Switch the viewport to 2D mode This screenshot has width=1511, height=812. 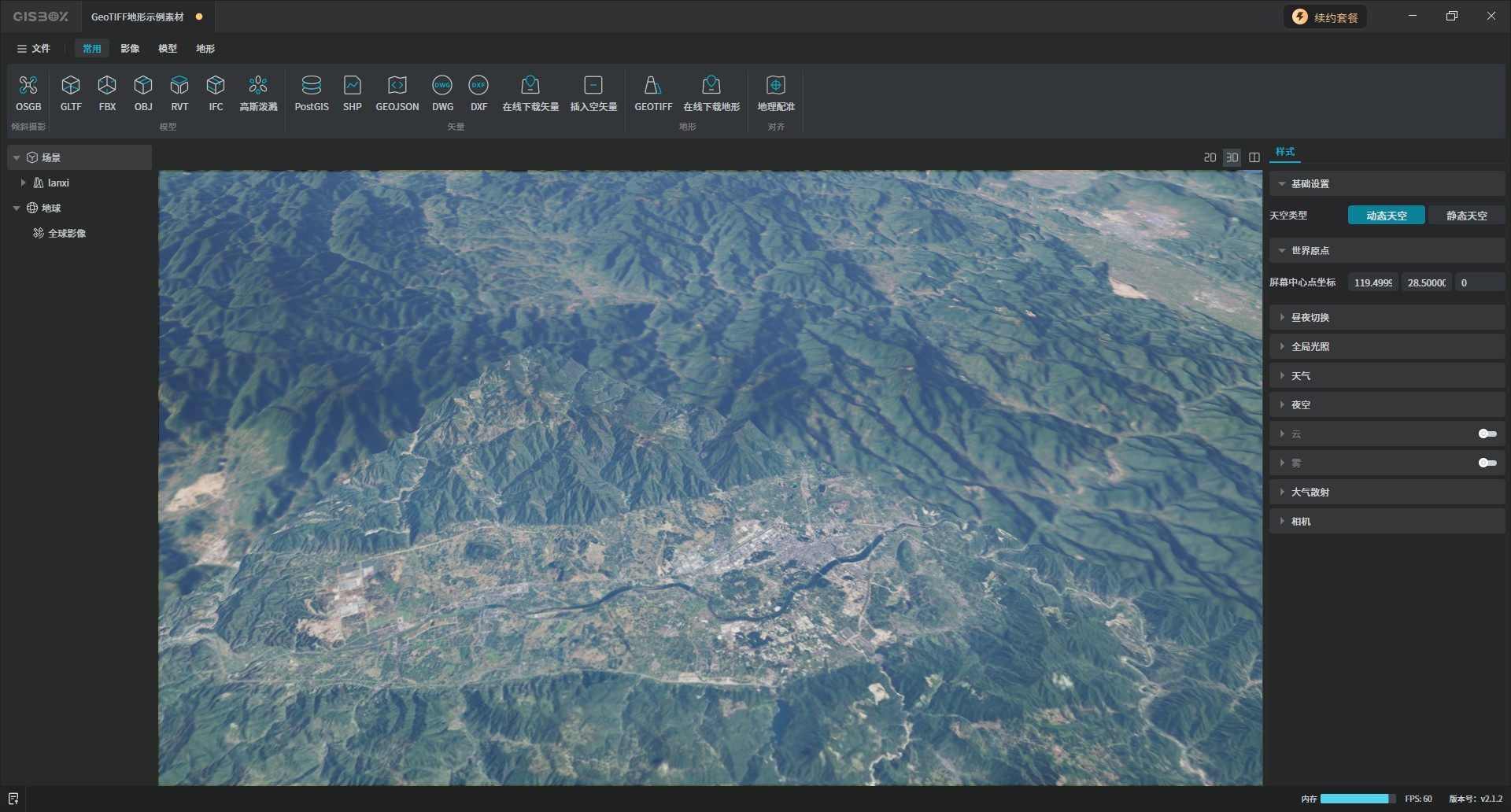pyautogui.click(x=1210, y=157)
